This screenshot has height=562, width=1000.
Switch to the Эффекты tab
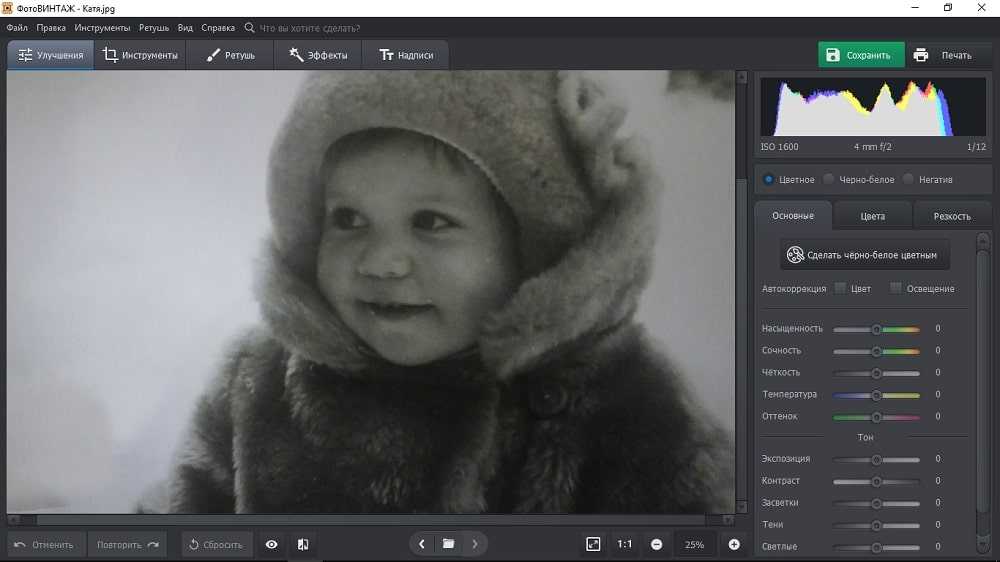pos(317,55)
